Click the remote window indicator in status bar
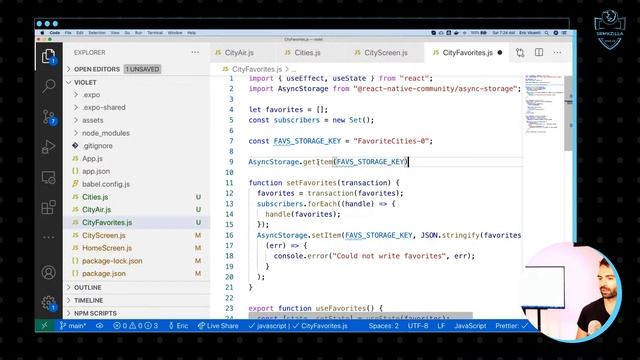The image size is (640, 360). pyautogui.click(x=44, y=325)
